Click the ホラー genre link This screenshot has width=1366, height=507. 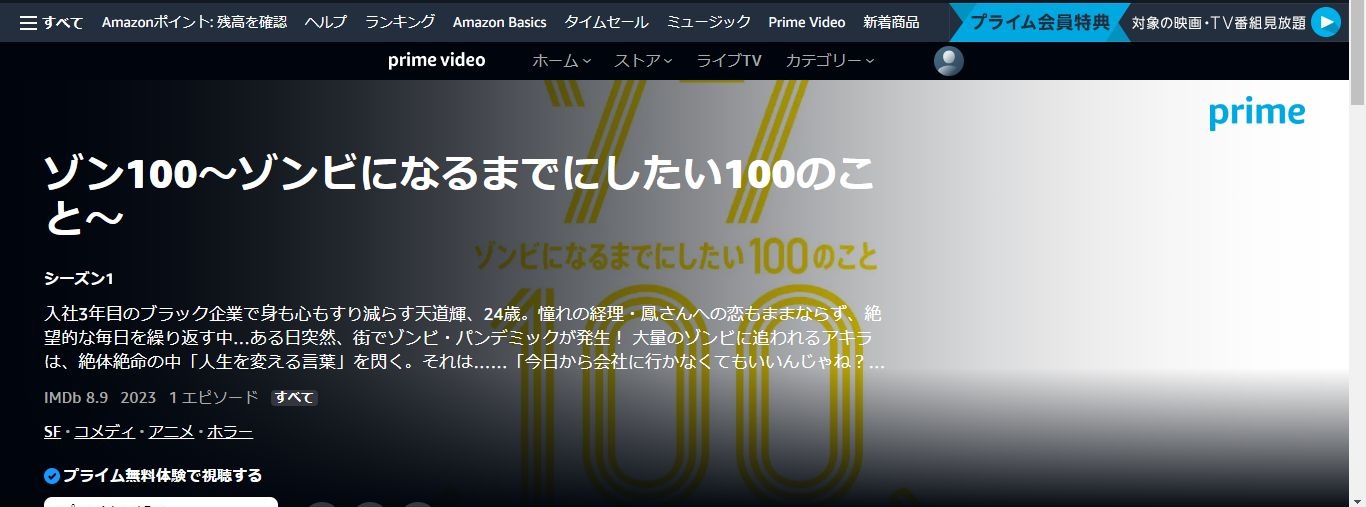[230, 432]
